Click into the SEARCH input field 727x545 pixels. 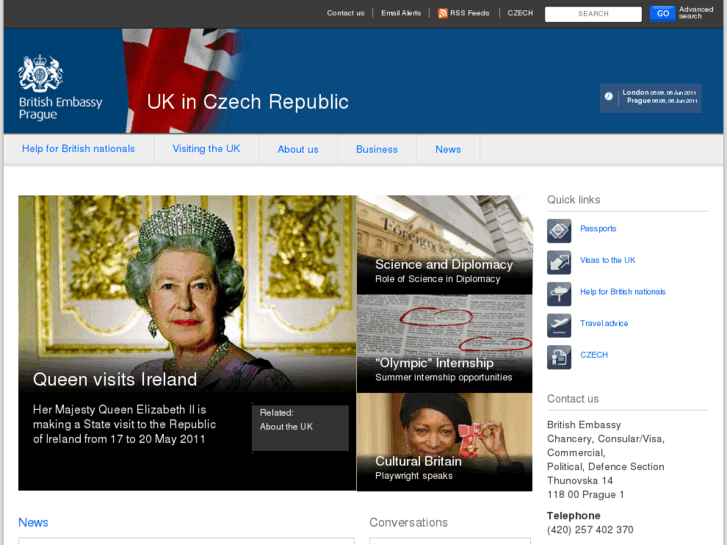click(593, 14)
